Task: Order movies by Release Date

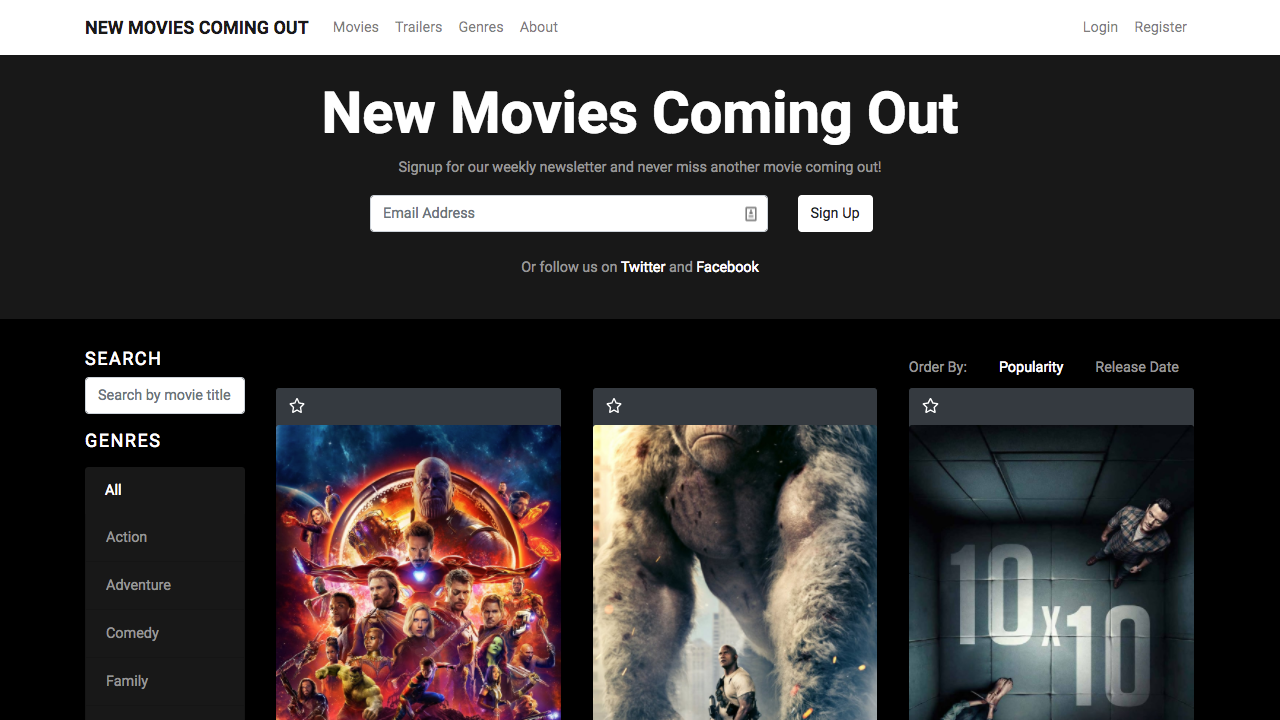Action: (1137, 367)
